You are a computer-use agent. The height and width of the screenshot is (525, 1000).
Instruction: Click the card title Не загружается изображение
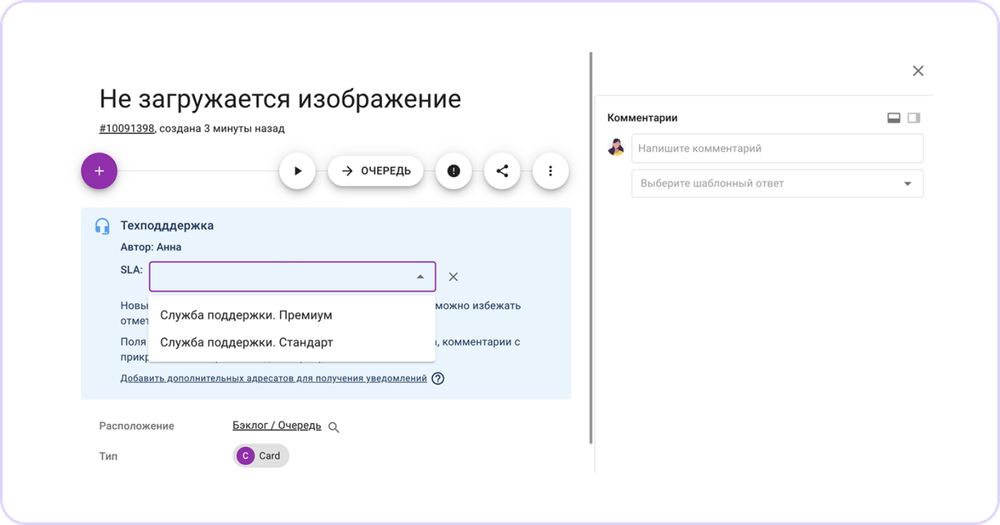coord(280,99)
